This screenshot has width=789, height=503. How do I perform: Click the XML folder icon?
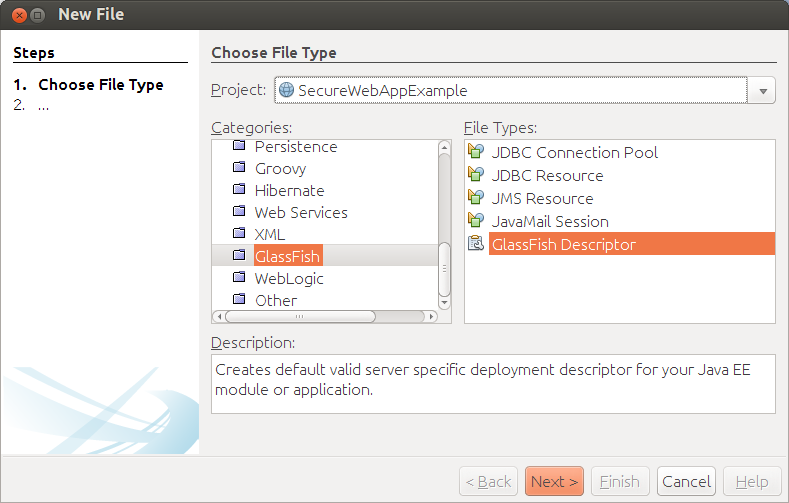(x=239, y=233)
